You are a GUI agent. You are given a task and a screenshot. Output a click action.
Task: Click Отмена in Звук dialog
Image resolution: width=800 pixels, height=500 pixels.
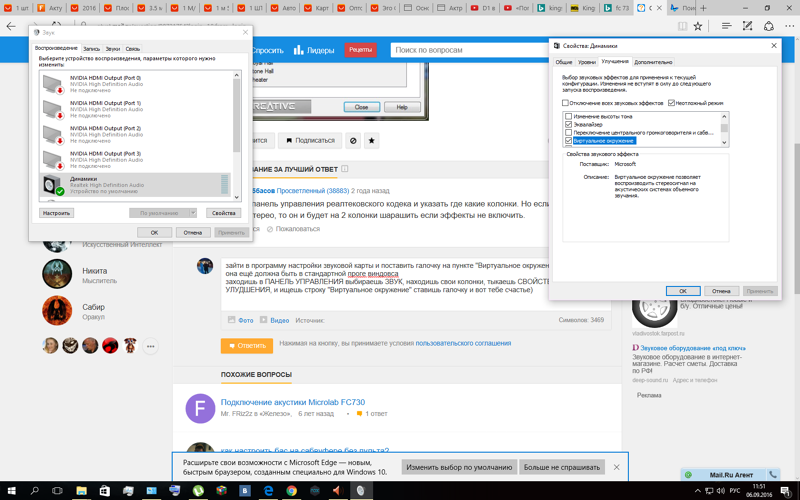tap(193, 232)
